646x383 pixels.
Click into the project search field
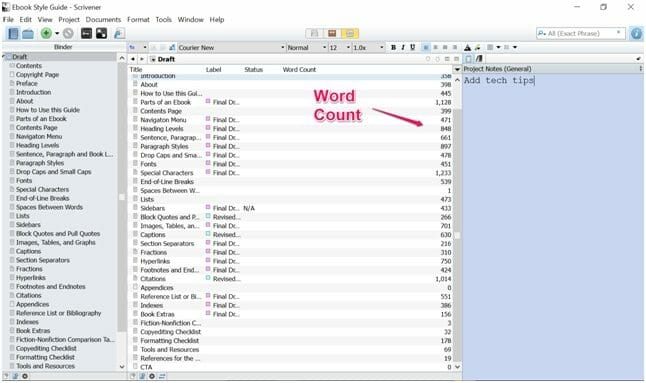click(x=581, y=33)
